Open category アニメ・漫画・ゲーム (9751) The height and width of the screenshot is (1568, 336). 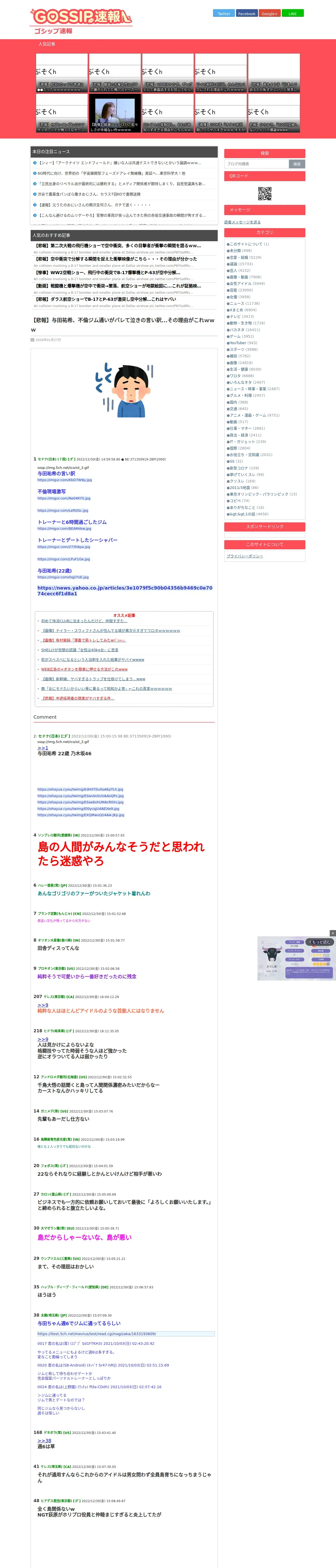(x=254, y=415)
